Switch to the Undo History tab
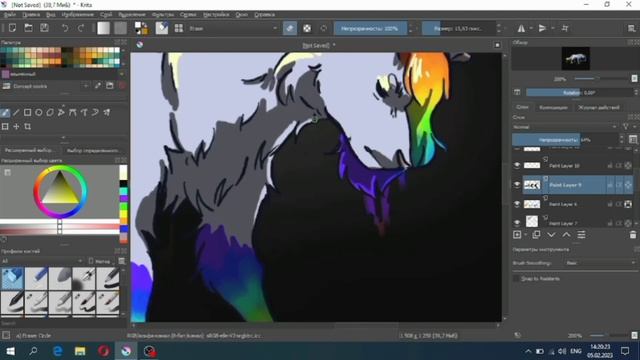 (x=598, y=107)
